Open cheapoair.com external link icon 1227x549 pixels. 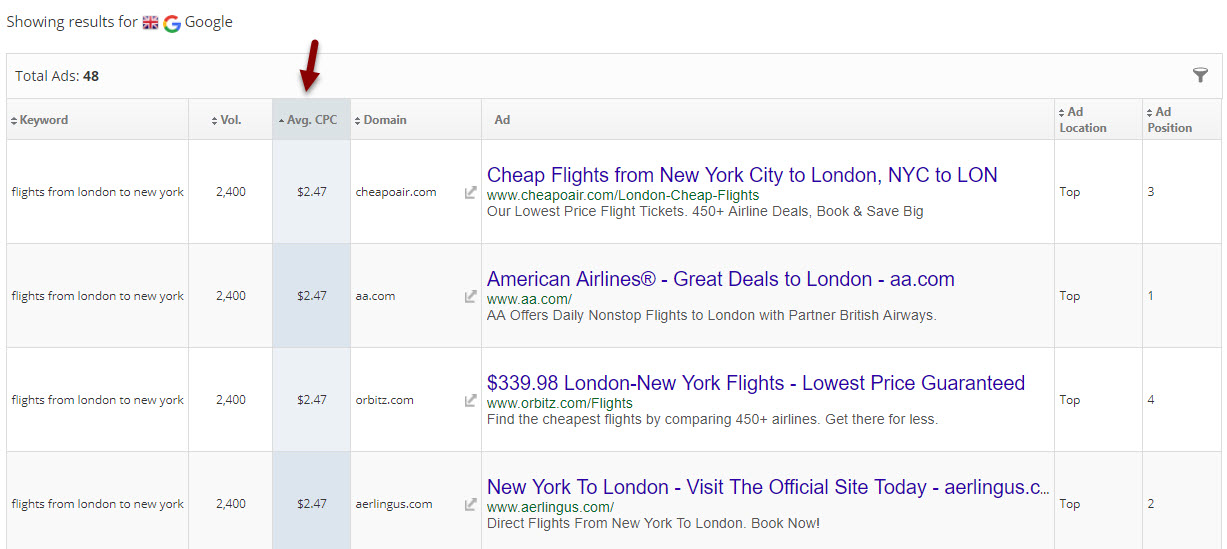470,192
